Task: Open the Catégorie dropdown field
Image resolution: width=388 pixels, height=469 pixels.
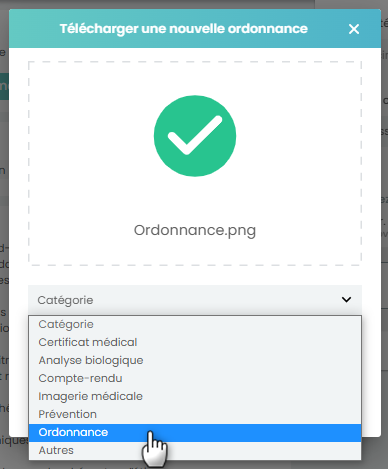Action: tap(195, 300)
